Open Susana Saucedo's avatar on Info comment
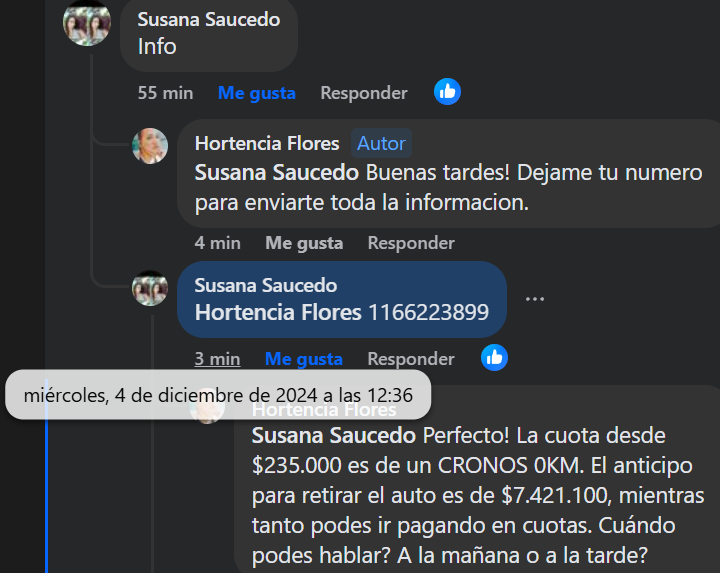720x573 pixels. [87, 23]
